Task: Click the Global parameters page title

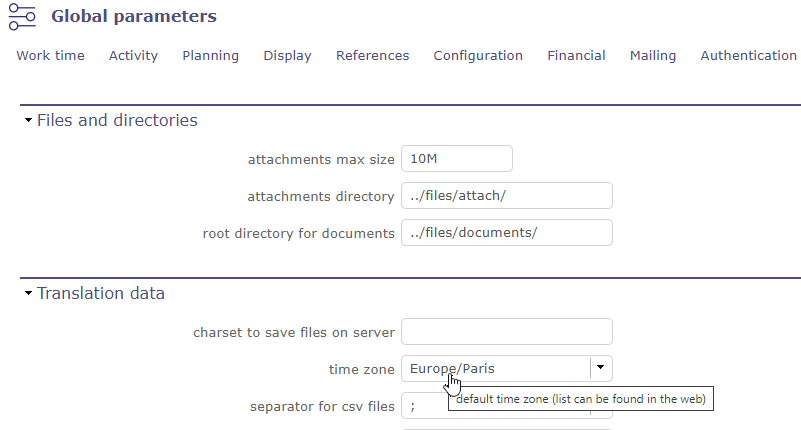Action: coord(133,17)
